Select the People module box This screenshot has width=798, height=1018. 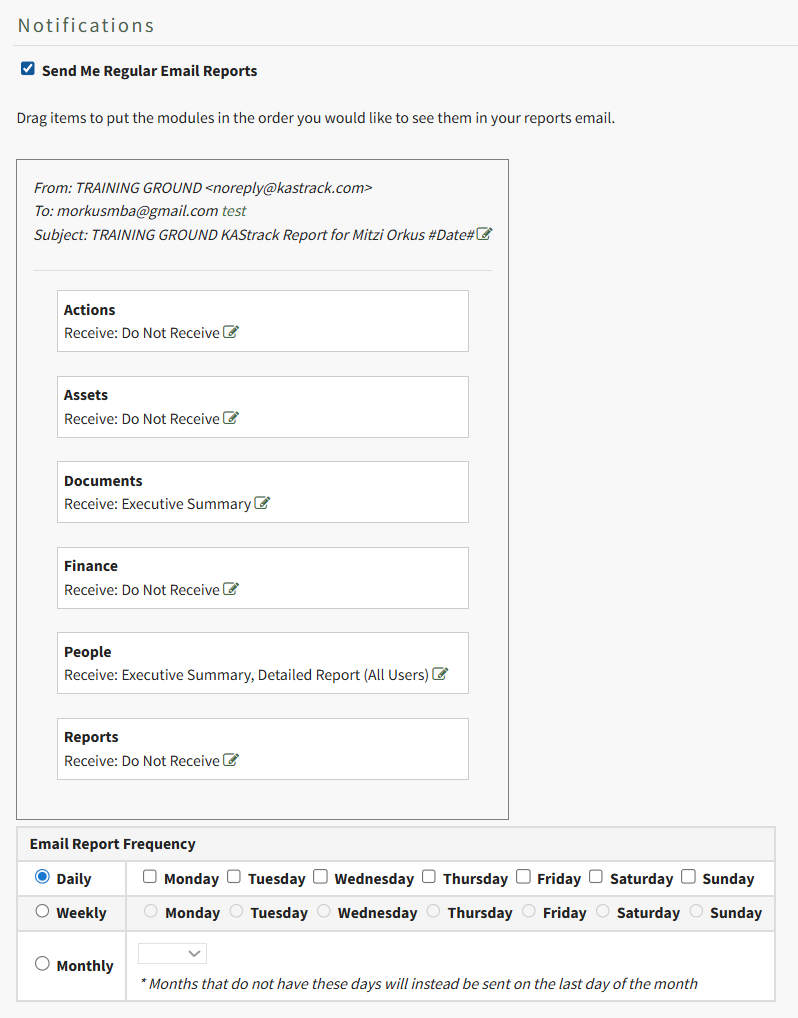click(262, 663)
